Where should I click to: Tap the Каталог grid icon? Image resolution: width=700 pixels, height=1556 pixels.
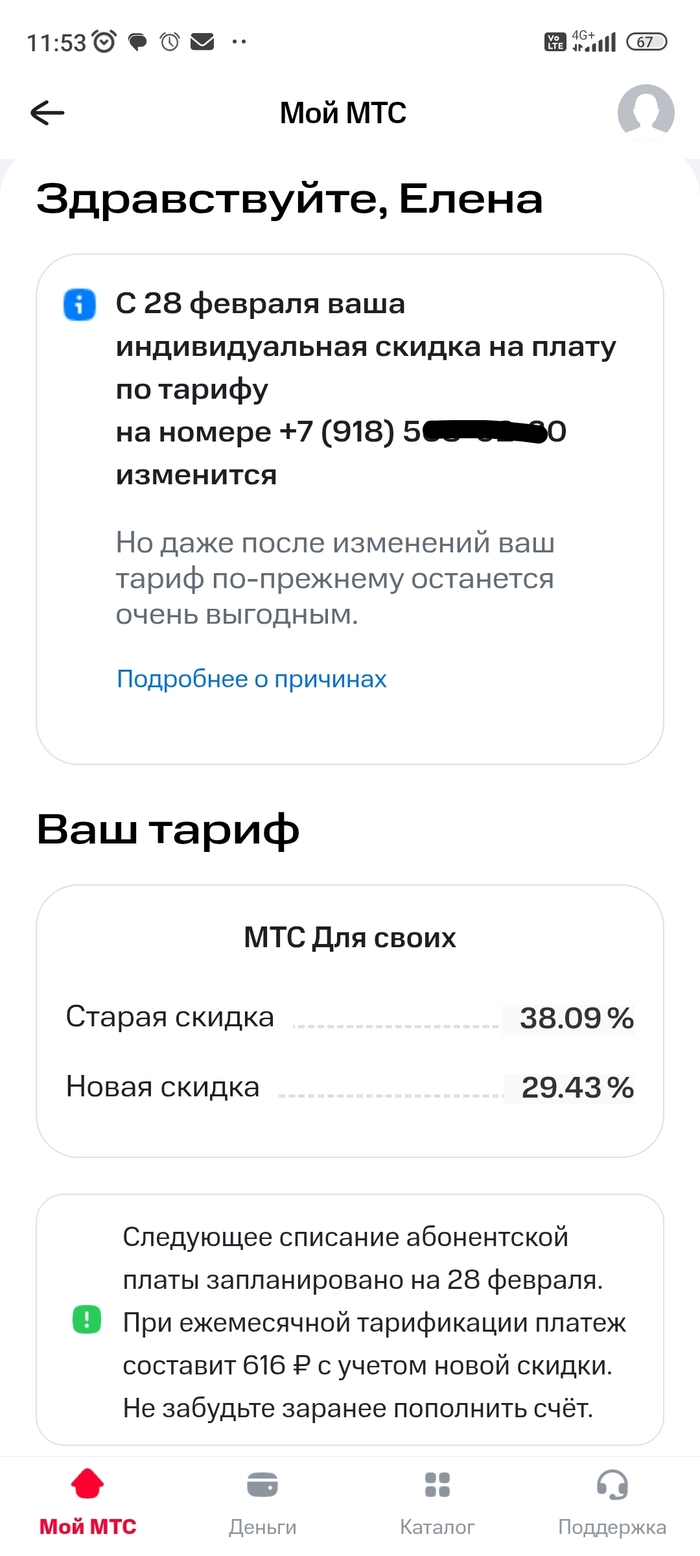(x=437, y=1483)
